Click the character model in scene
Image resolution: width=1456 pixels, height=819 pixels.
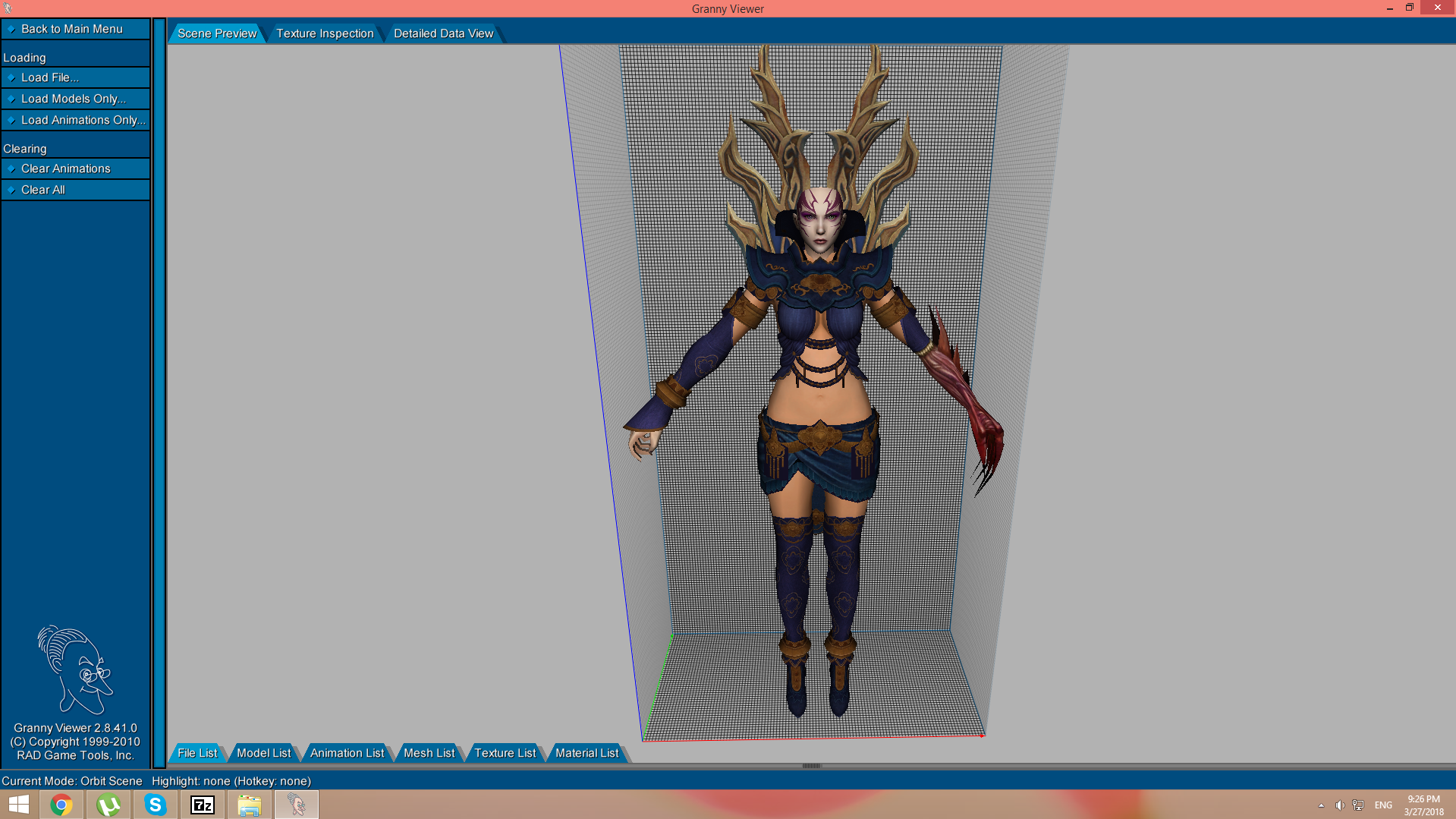tap(819, 380)
